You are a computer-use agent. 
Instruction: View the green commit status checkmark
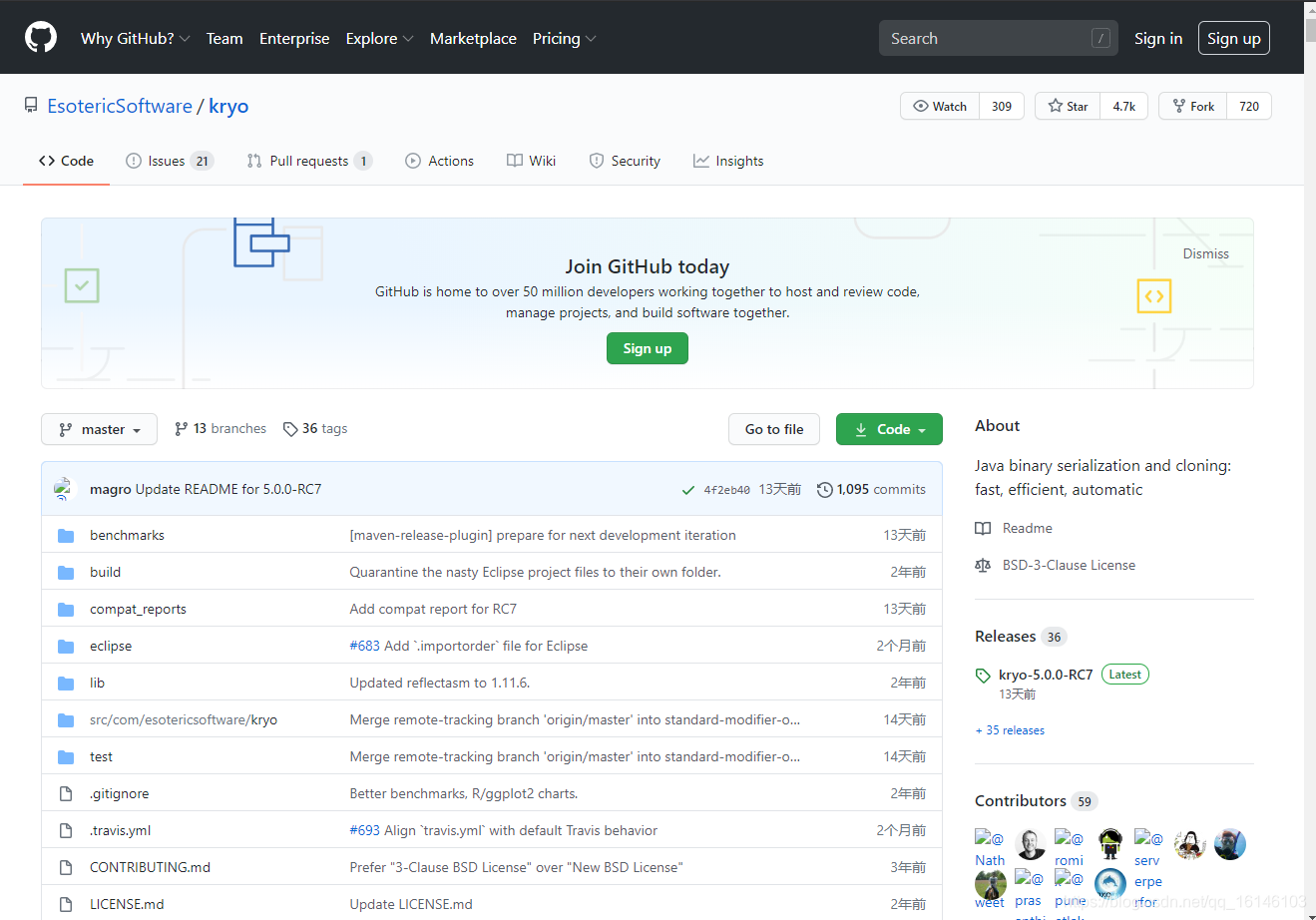688,490
